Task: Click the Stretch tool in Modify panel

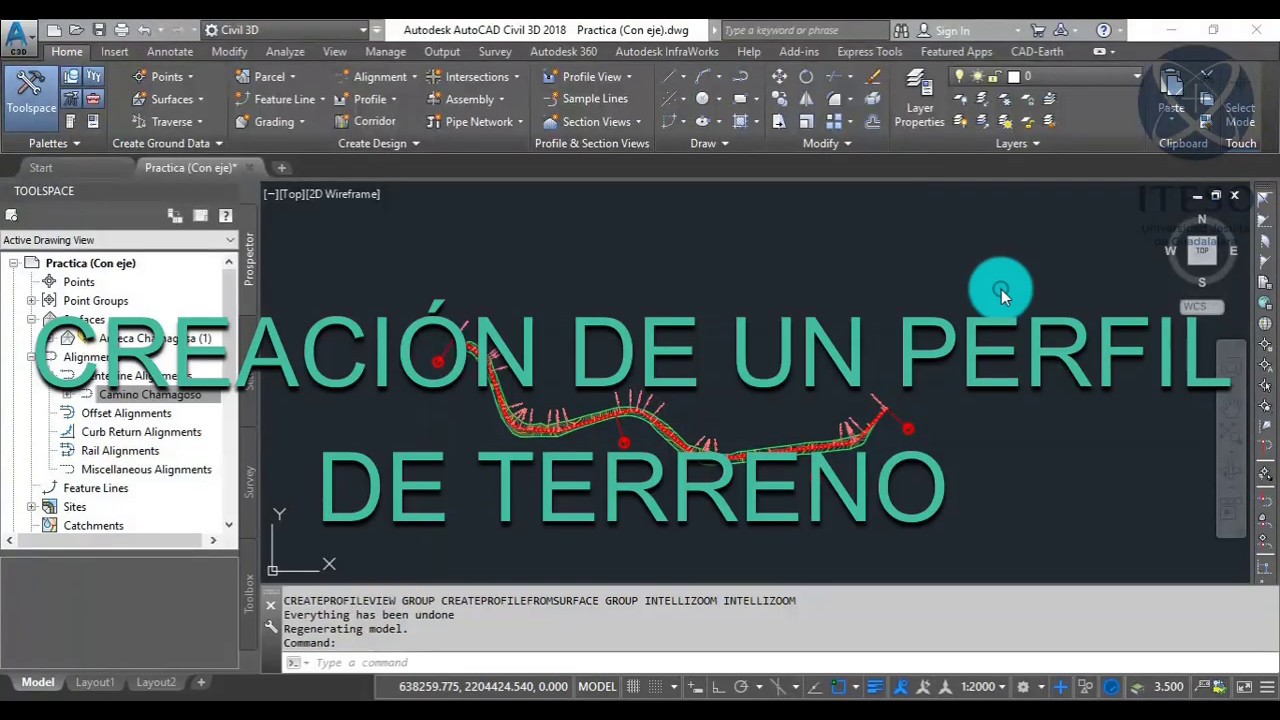Action: 779,122
